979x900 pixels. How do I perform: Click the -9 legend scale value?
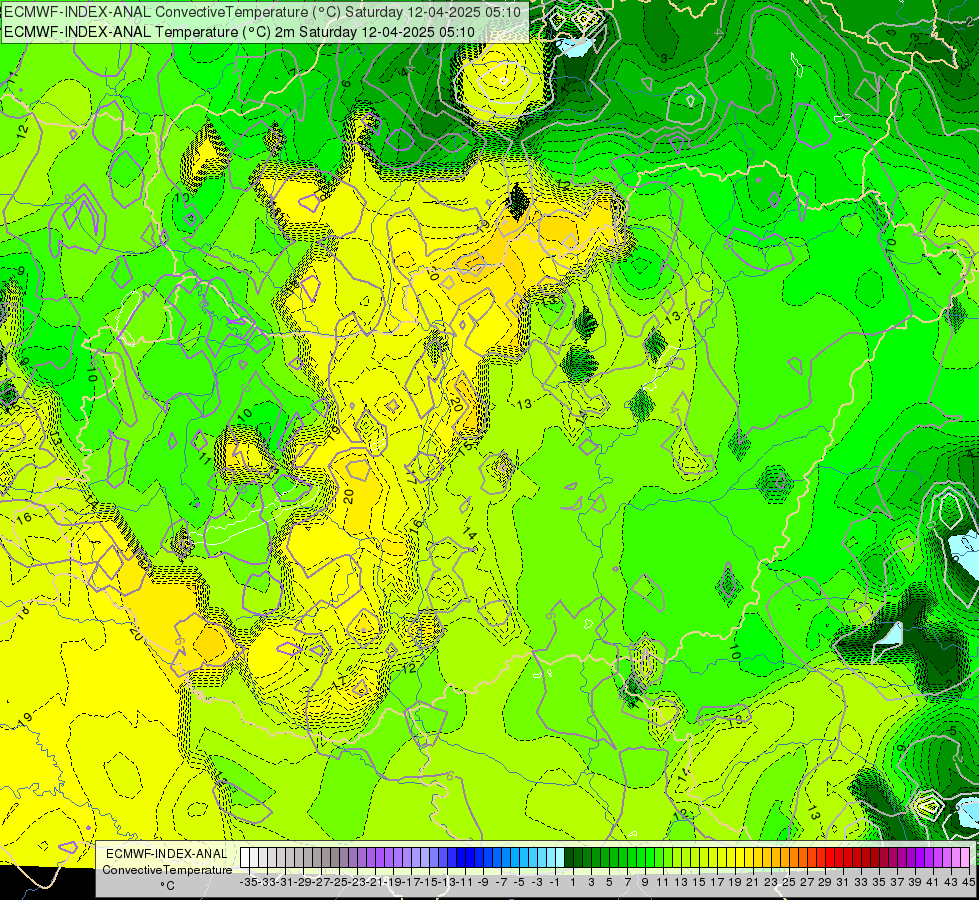click(483, 882)
